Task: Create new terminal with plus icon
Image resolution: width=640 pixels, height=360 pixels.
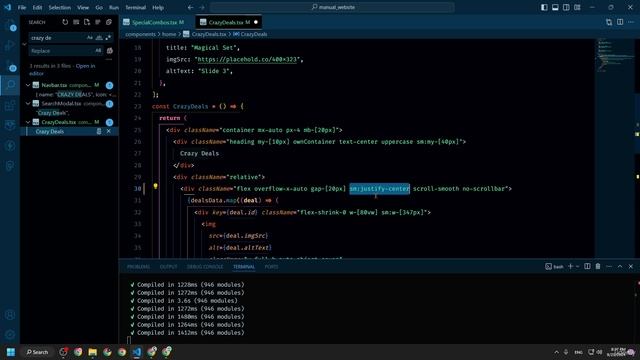Action: 571,267
